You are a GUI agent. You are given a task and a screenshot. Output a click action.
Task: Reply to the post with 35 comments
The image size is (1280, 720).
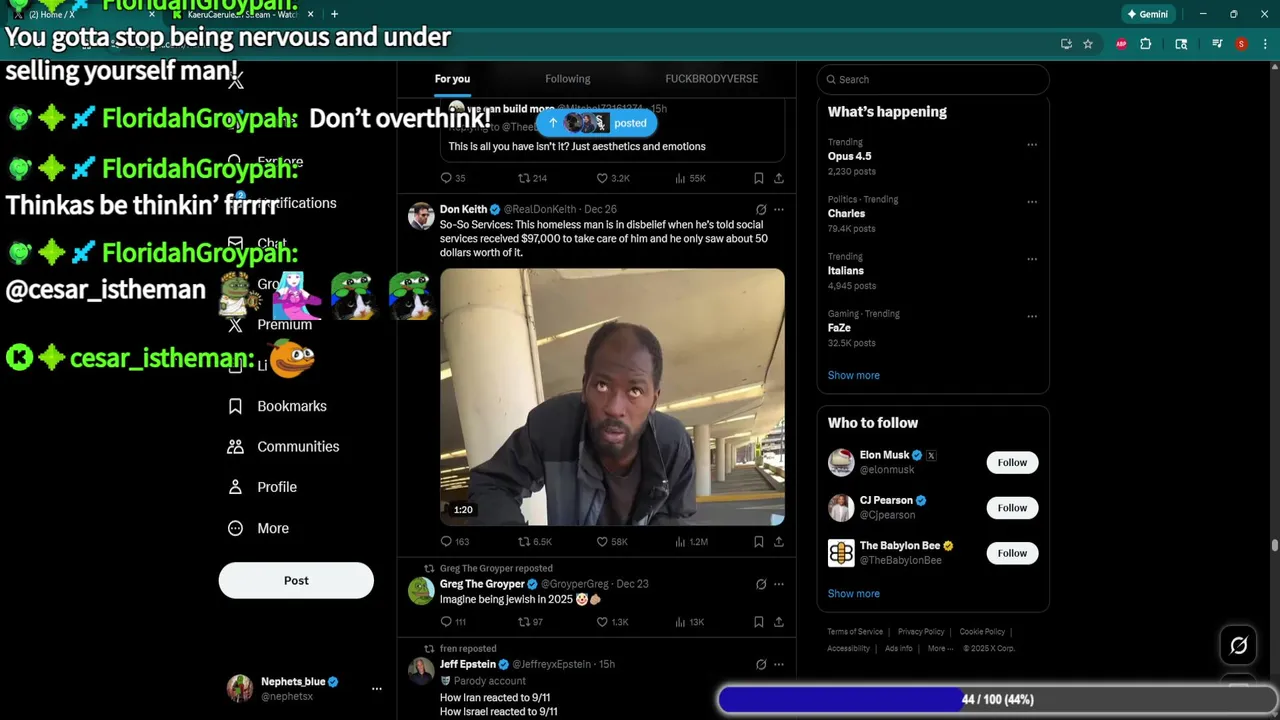[453, 178]
